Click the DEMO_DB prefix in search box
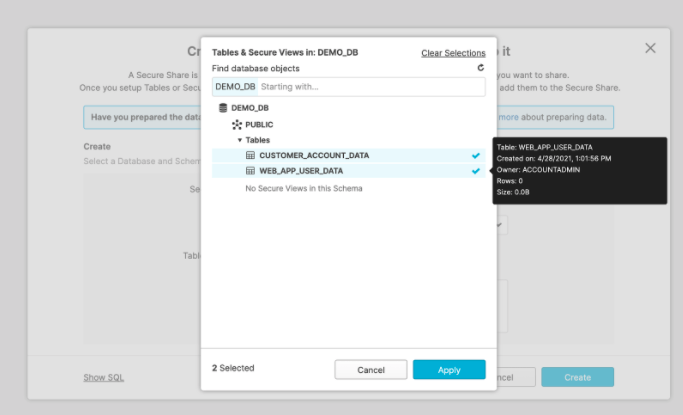 [235, 87]
